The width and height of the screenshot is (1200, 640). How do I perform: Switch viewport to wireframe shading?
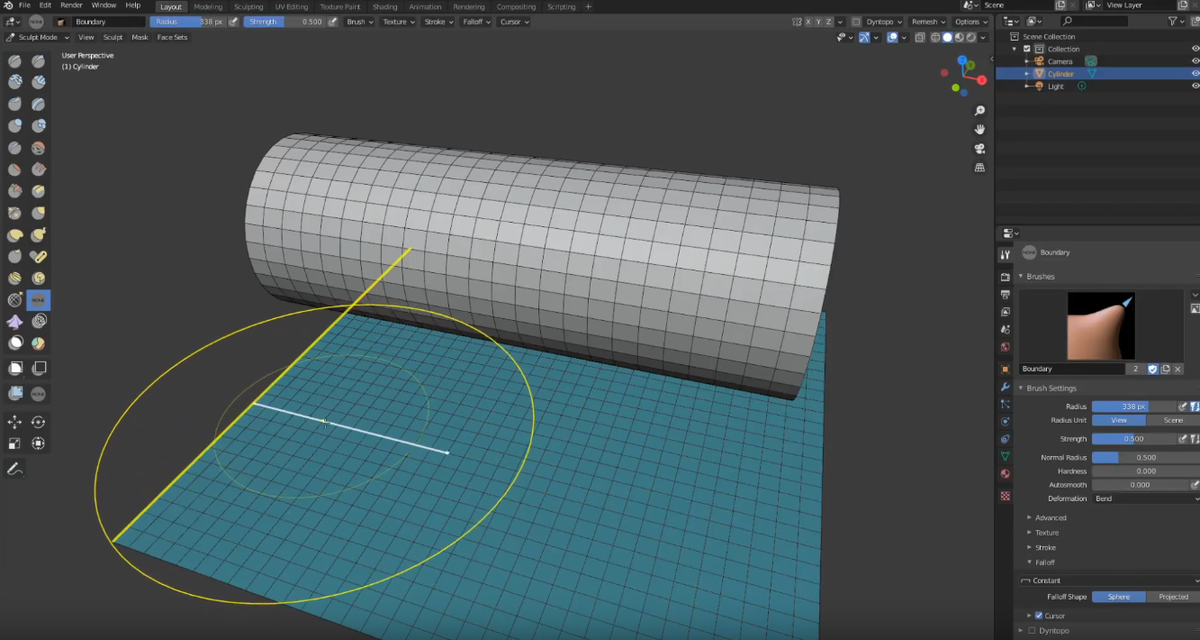click(936, 37)
